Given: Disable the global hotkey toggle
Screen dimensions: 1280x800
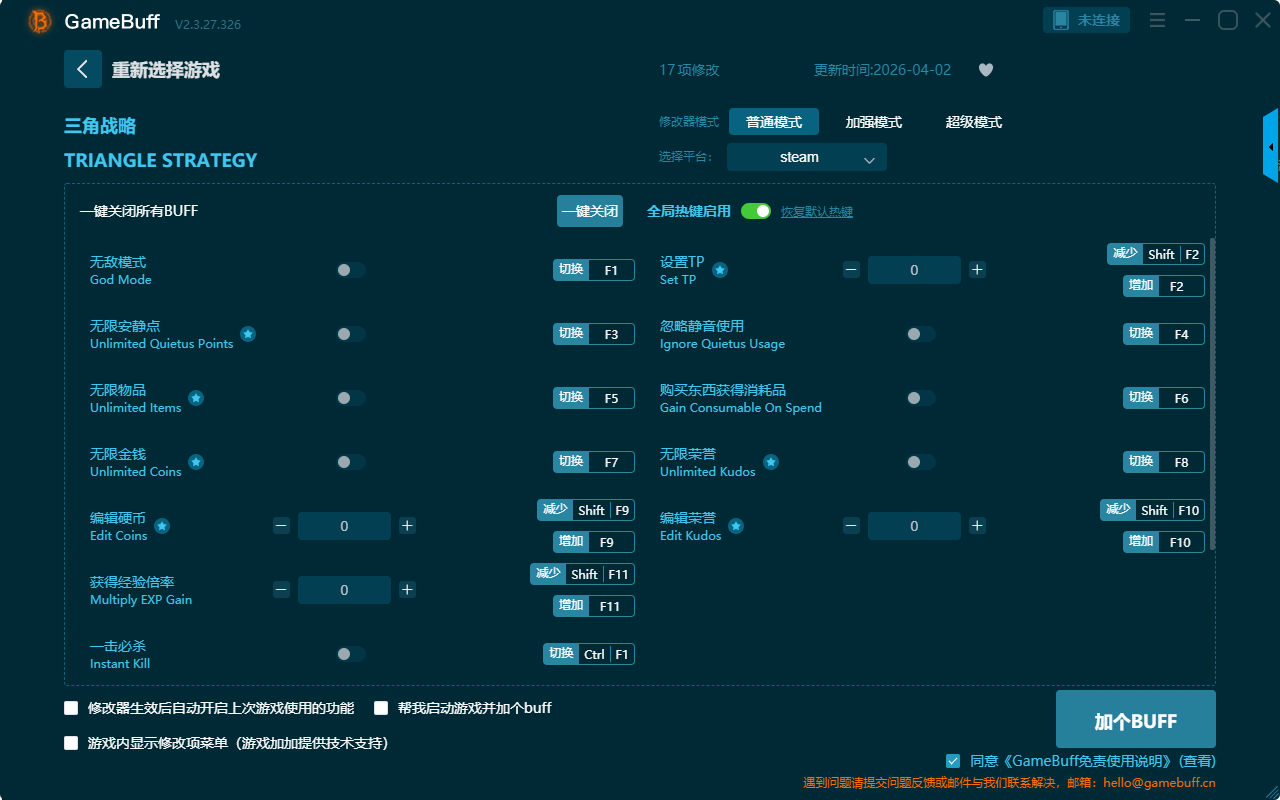Looking at the screenshot, I should [756, 211].
